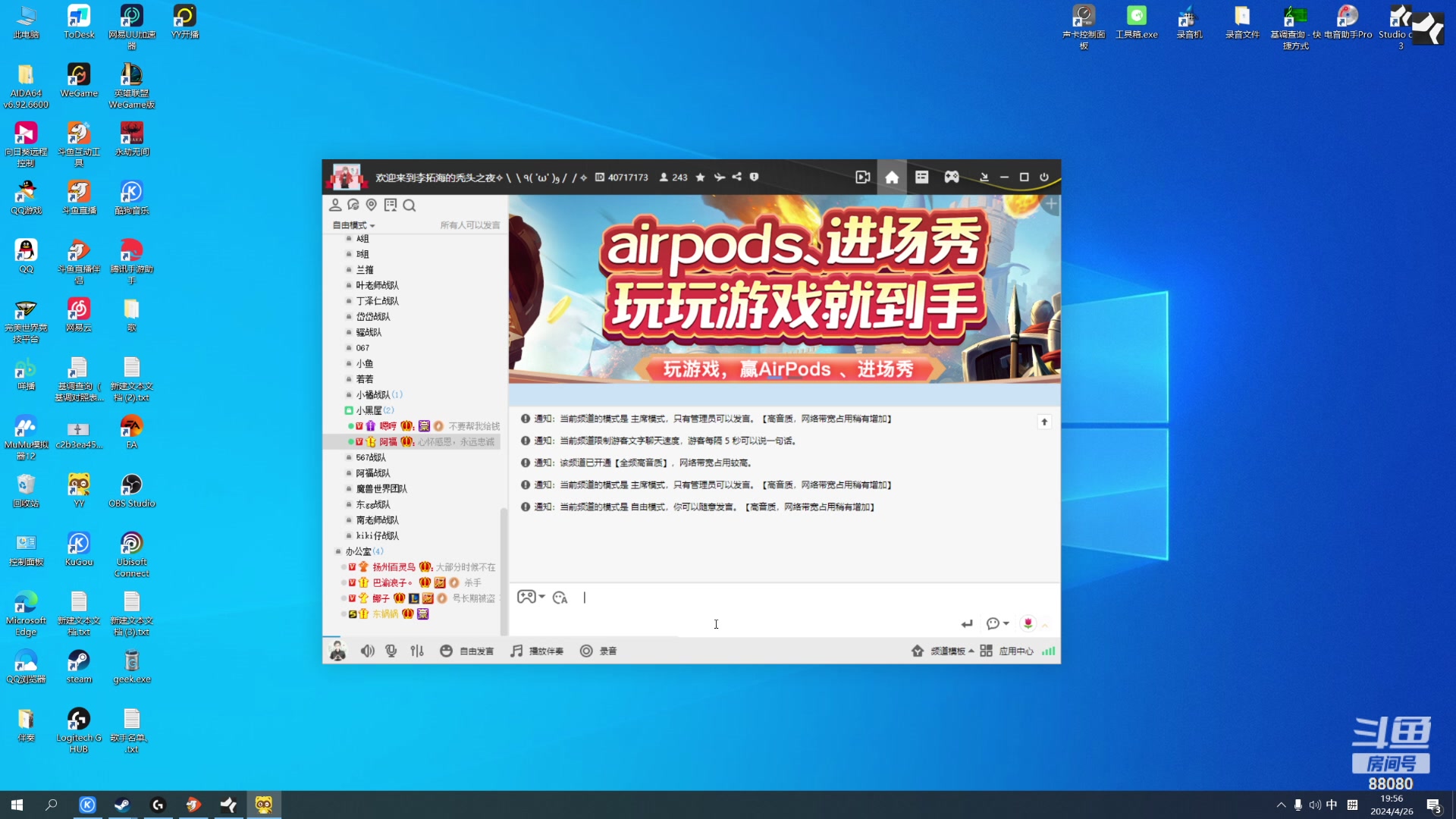Open the 自由模式 mode dropdown
The height and width of the screenshot is (819, 1456).
pos(350,224)
